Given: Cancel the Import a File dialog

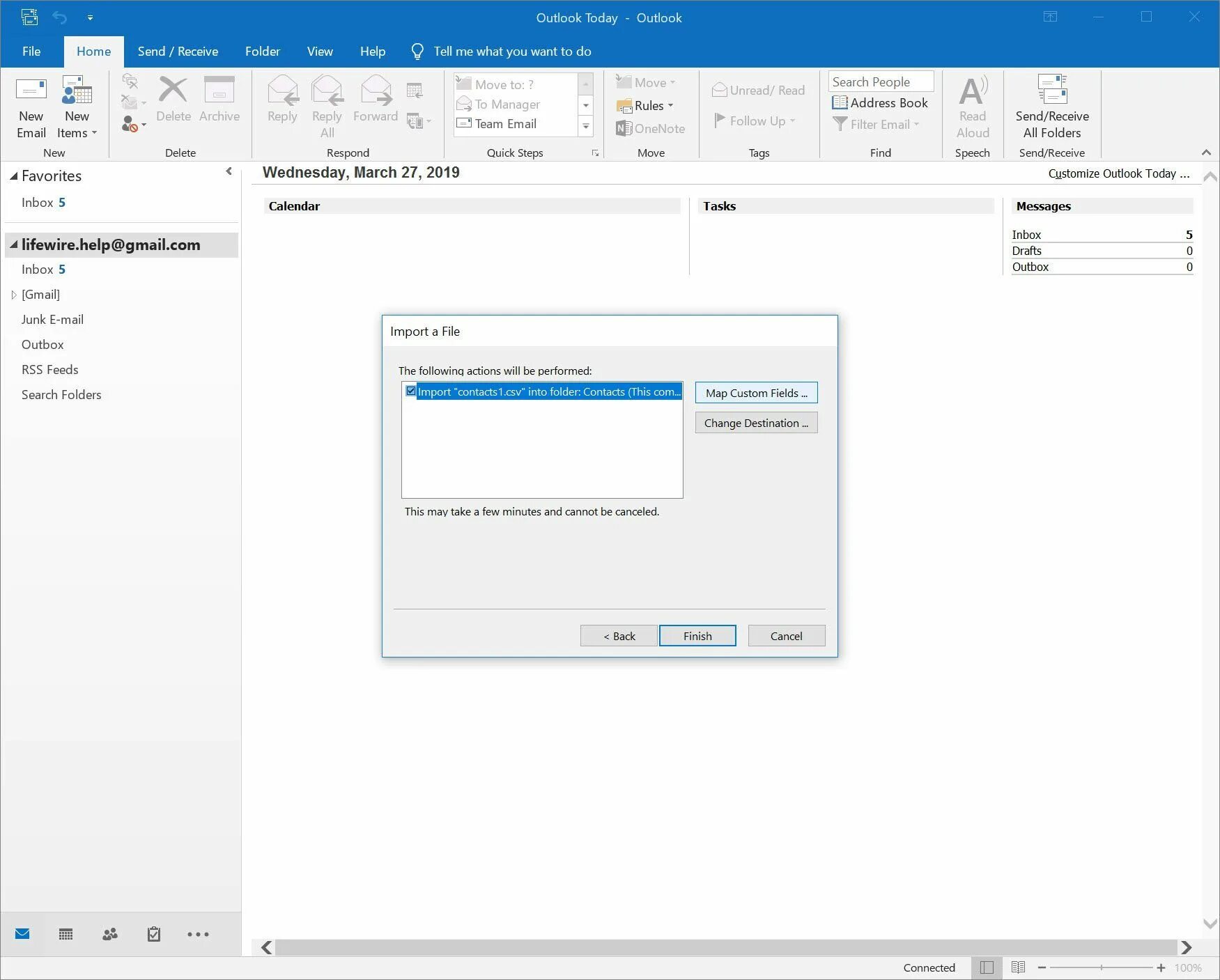Looking at the screenshot, I should pyautogui.click(x=787, y=636).
